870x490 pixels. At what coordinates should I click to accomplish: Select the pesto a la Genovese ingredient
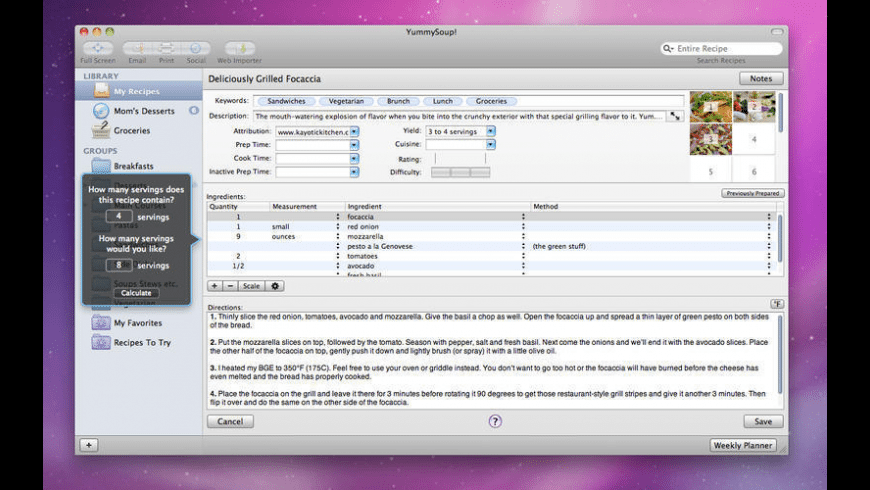pyautogui.click(x=380, y=246)
